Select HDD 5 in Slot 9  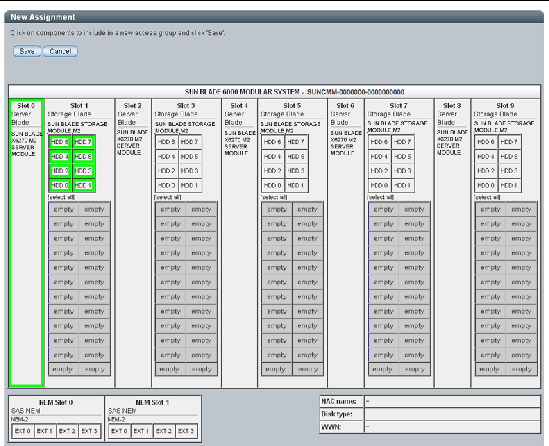(509, 156)
